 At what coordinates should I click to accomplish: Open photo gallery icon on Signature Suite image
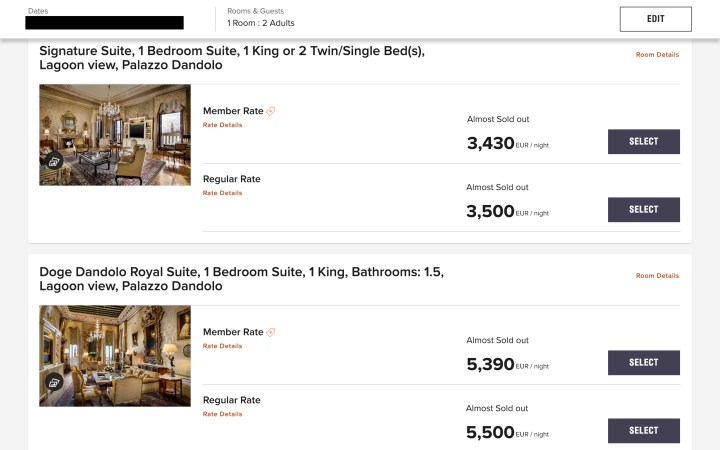tap(54, 161)
